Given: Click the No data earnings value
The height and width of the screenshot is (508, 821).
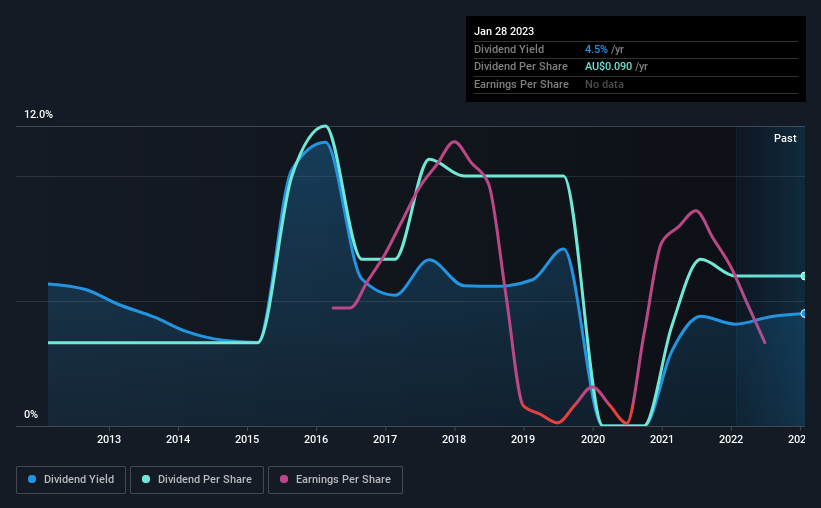Looking at the screenshot, I should (604, 84).
